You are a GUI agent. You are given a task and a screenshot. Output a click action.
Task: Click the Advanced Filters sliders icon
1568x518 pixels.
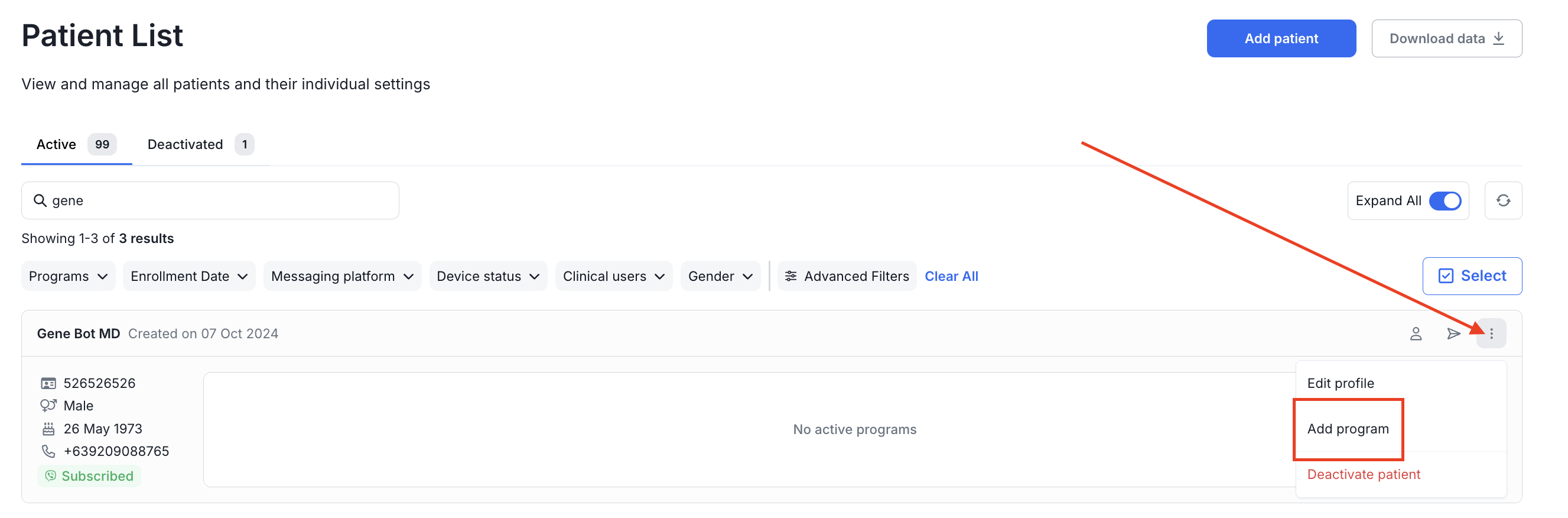[x=790, y=276]
